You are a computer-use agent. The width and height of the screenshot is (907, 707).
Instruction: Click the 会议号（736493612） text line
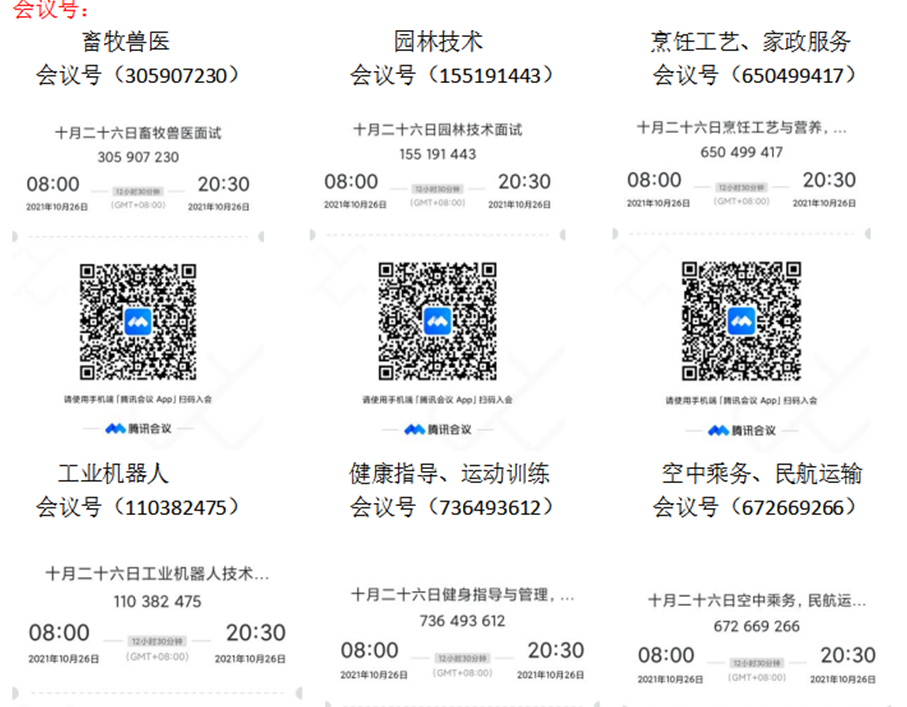(x=451, y=507)
